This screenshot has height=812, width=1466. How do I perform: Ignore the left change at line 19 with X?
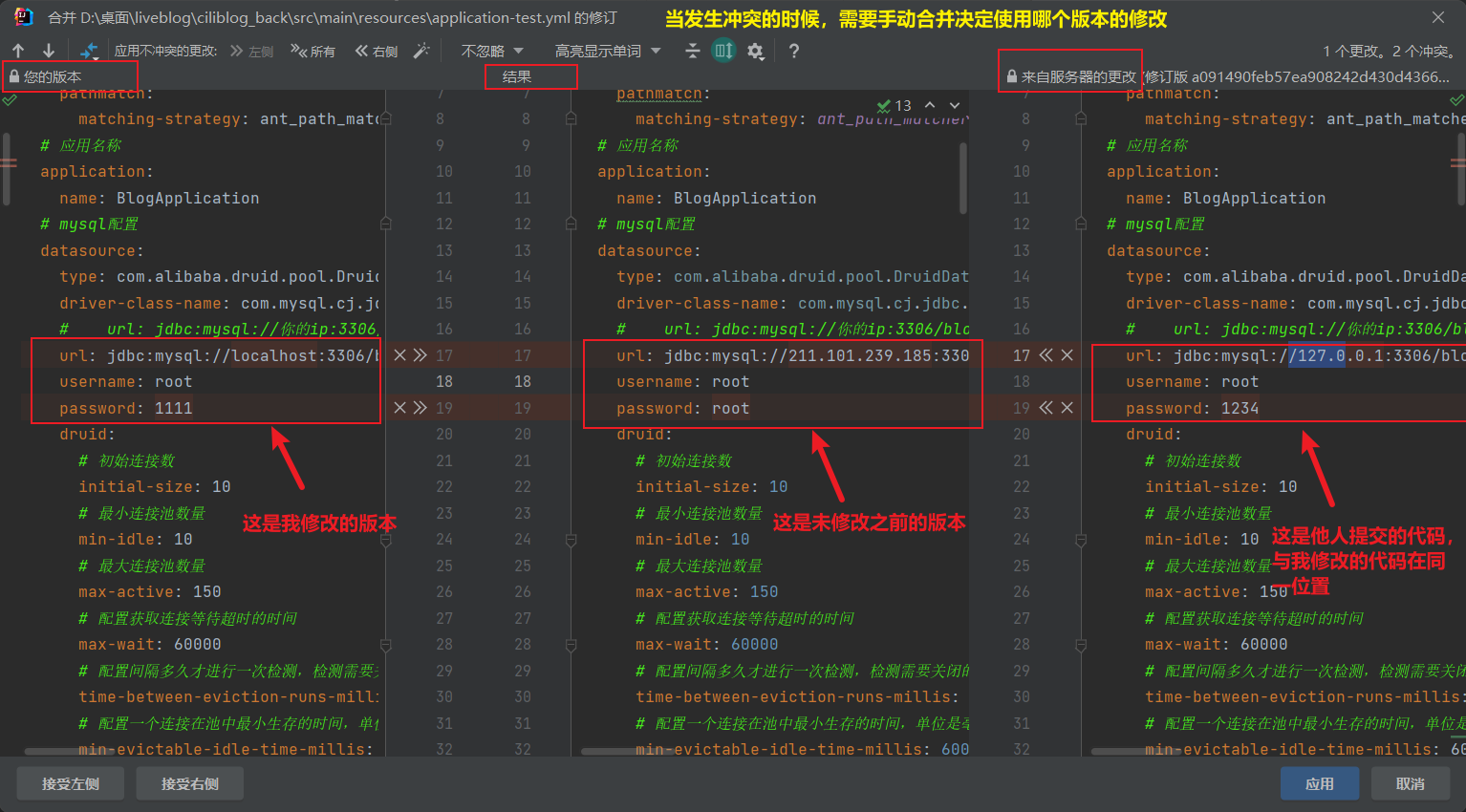[399, 408]
